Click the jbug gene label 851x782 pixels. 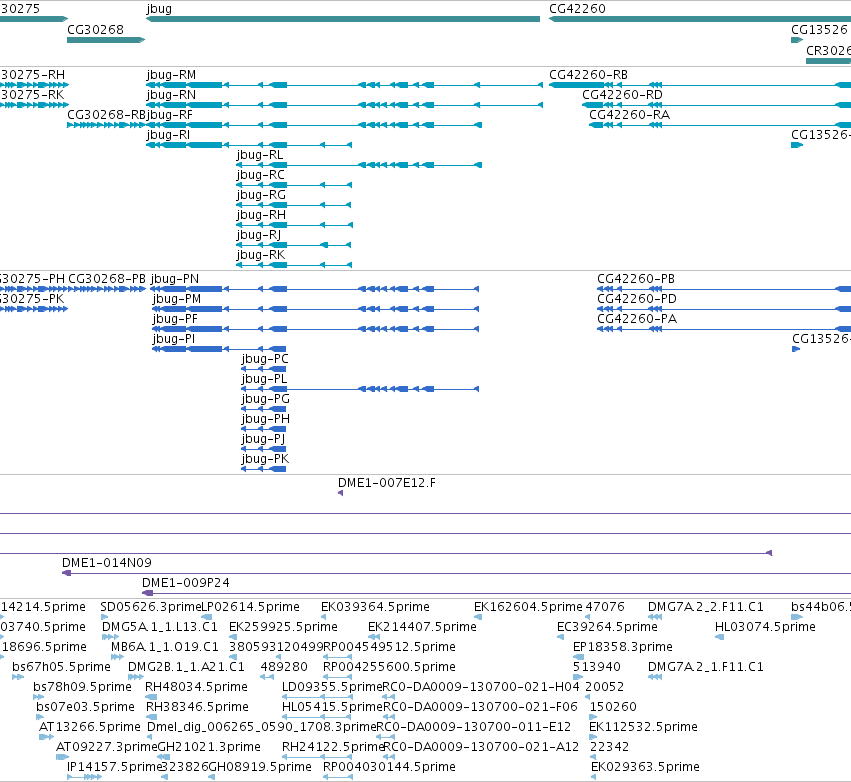(x=159, y=9)
